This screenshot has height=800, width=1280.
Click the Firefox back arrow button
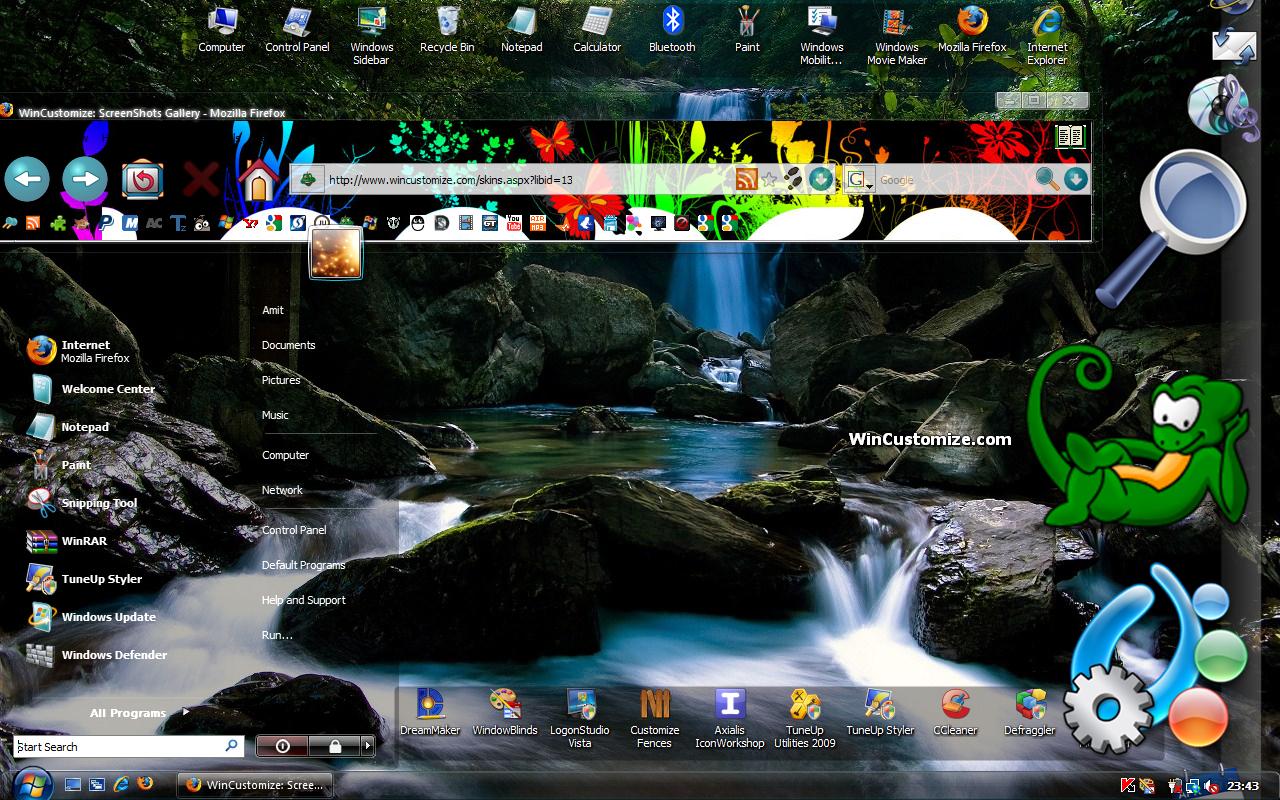click(27, 180)
